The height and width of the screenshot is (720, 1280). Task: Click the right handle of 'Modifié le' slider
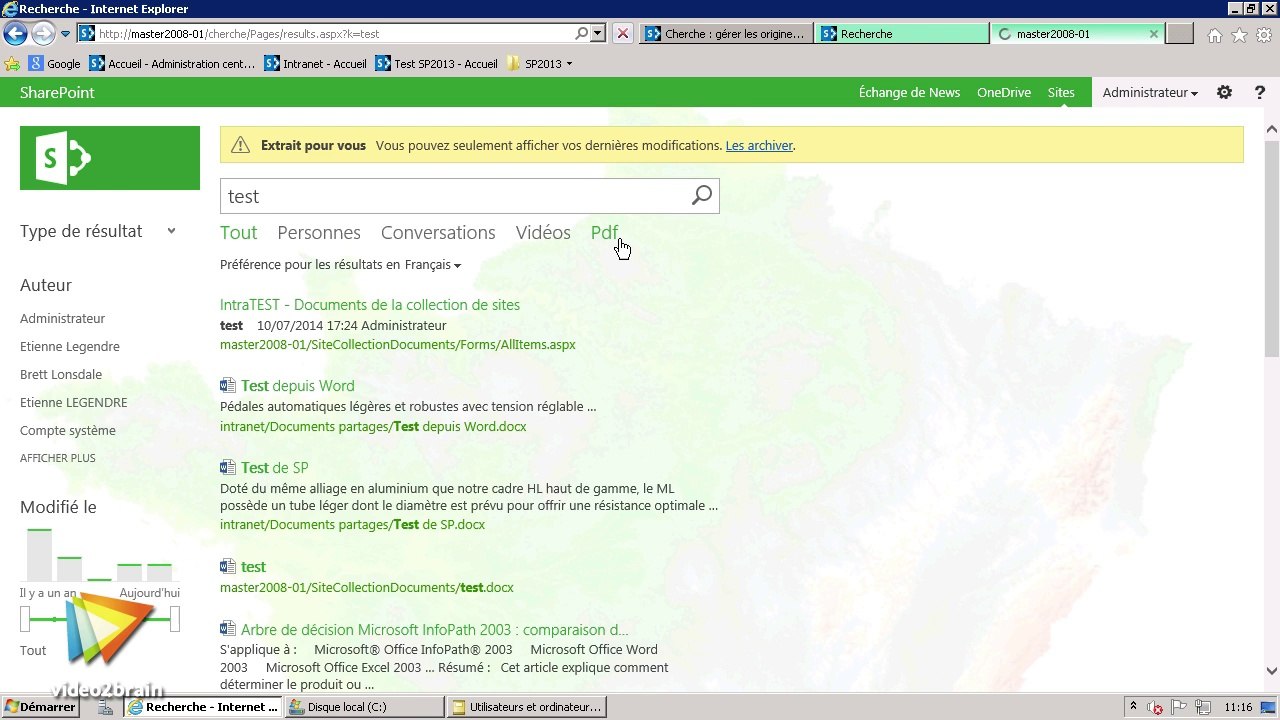(175, 620)
